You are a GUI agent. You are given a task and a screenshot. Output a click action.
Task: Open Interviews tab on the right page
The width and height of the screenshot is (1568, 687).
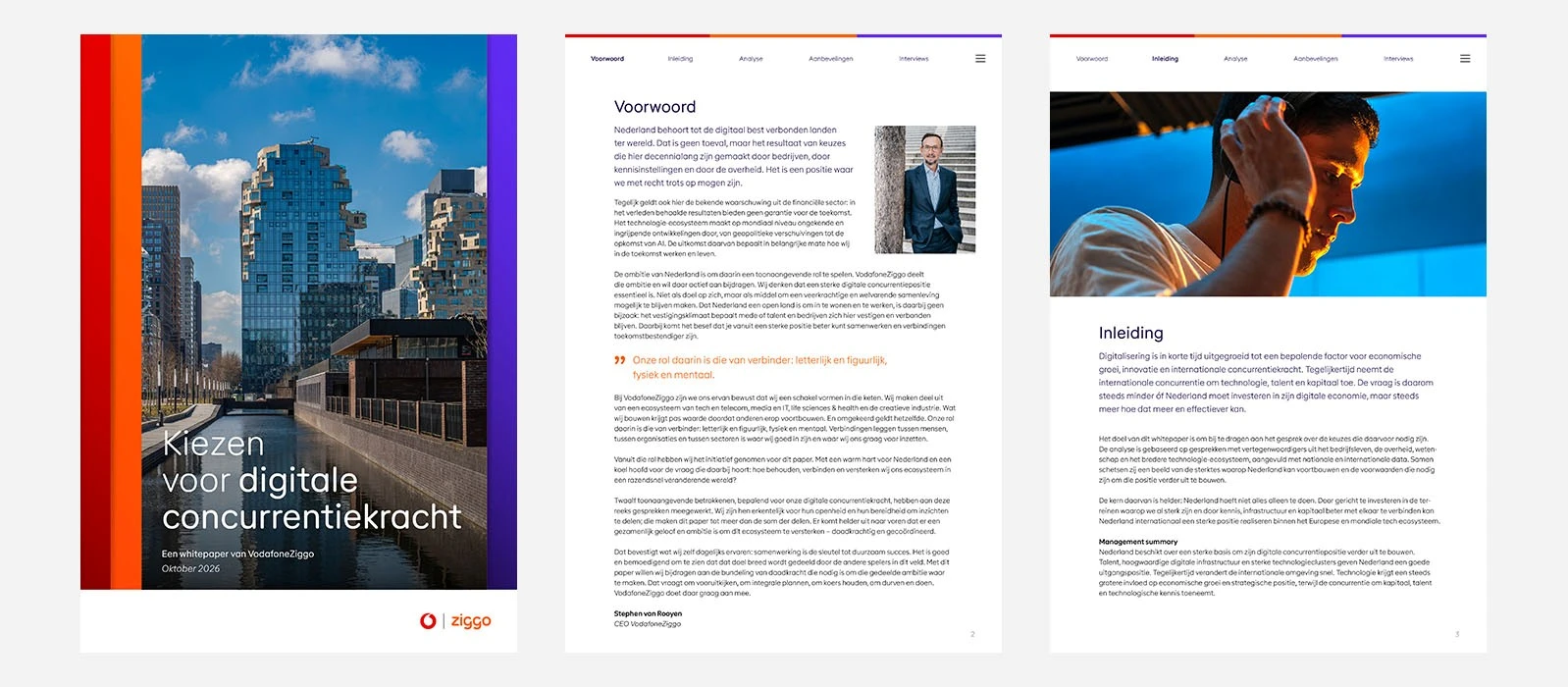tap(1398, 59)
